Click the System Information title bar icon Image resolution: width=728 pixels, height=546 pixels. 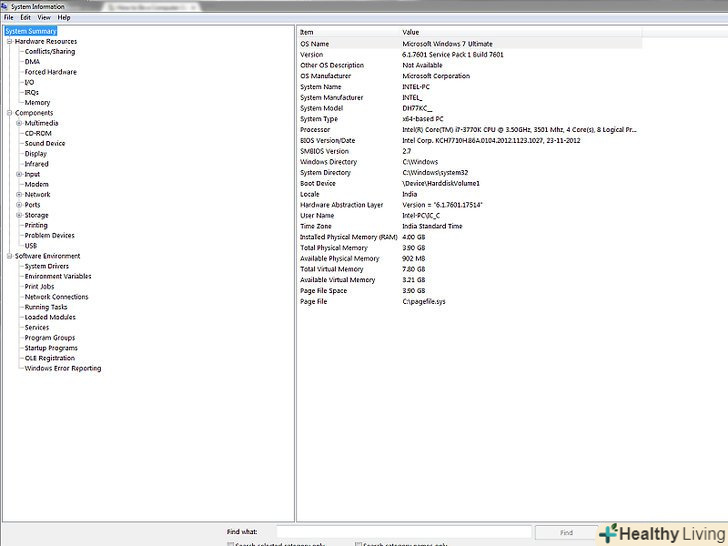point(4,6)
